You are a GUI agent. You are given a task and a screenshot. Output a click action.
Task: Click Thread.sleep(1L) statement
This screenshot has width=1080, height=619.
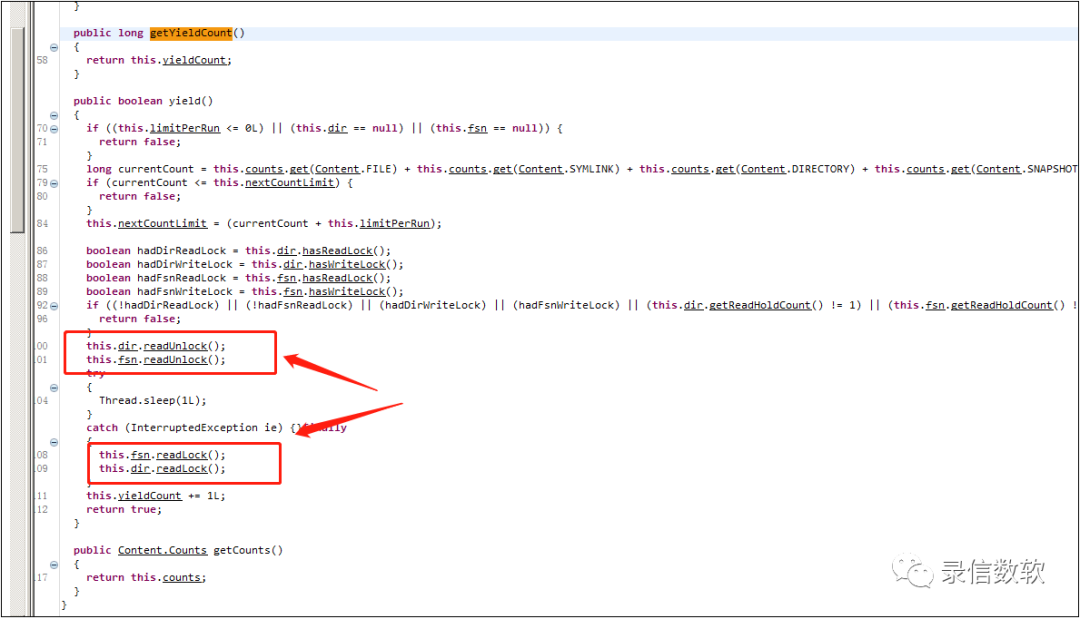(152, 401)
